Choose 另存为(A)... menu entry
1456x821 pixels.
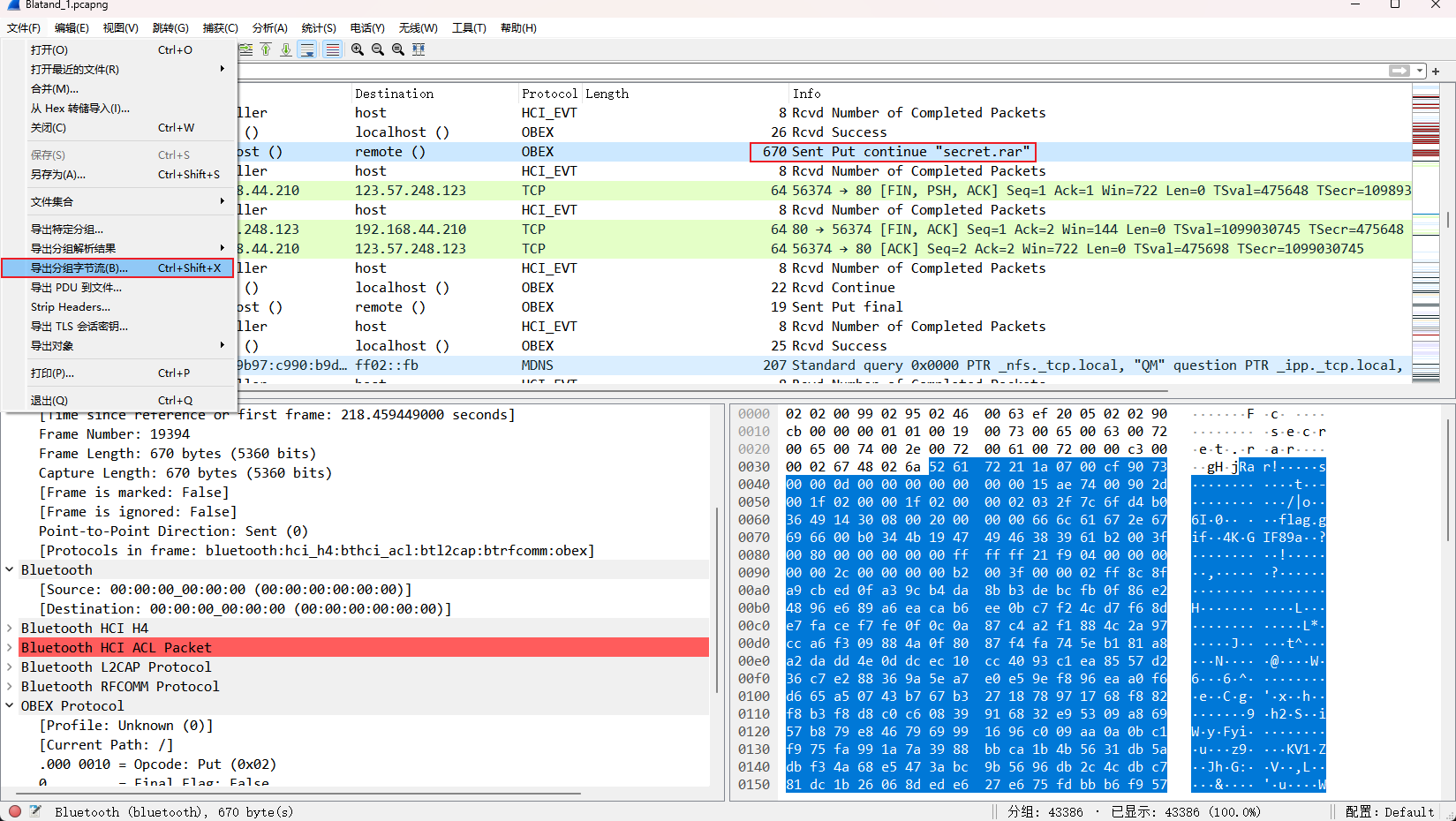click(x=118, y=175)
